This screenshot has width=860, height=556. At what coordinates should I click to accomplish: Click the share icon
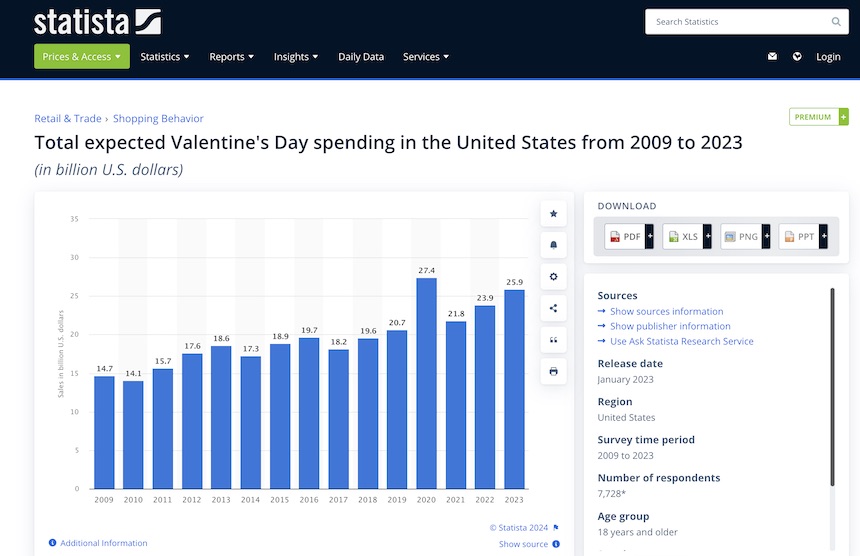coord(553,308)
